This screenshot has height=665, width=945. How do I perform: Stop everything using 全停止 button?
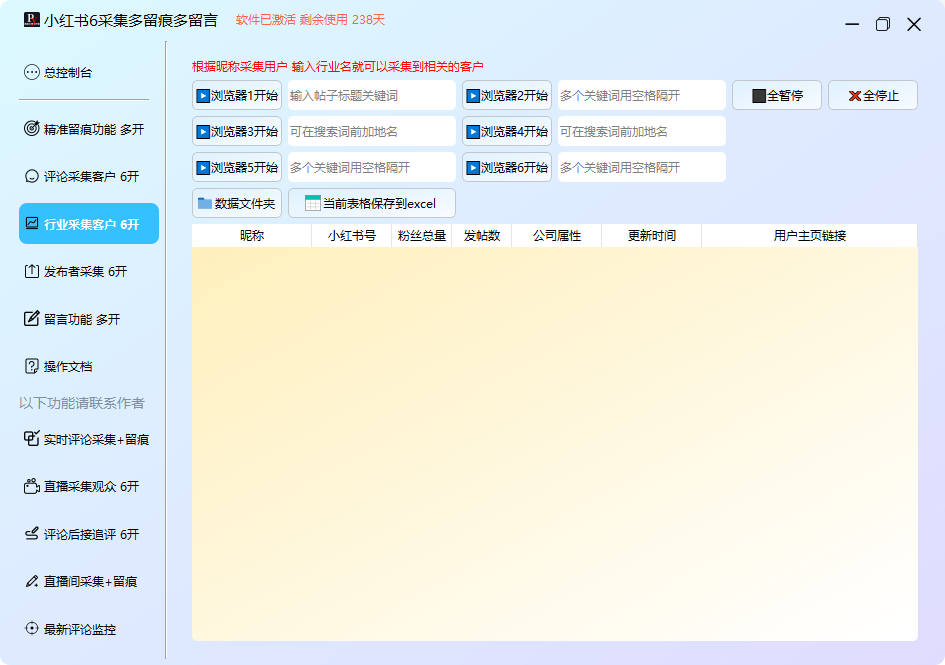point(872,96)
